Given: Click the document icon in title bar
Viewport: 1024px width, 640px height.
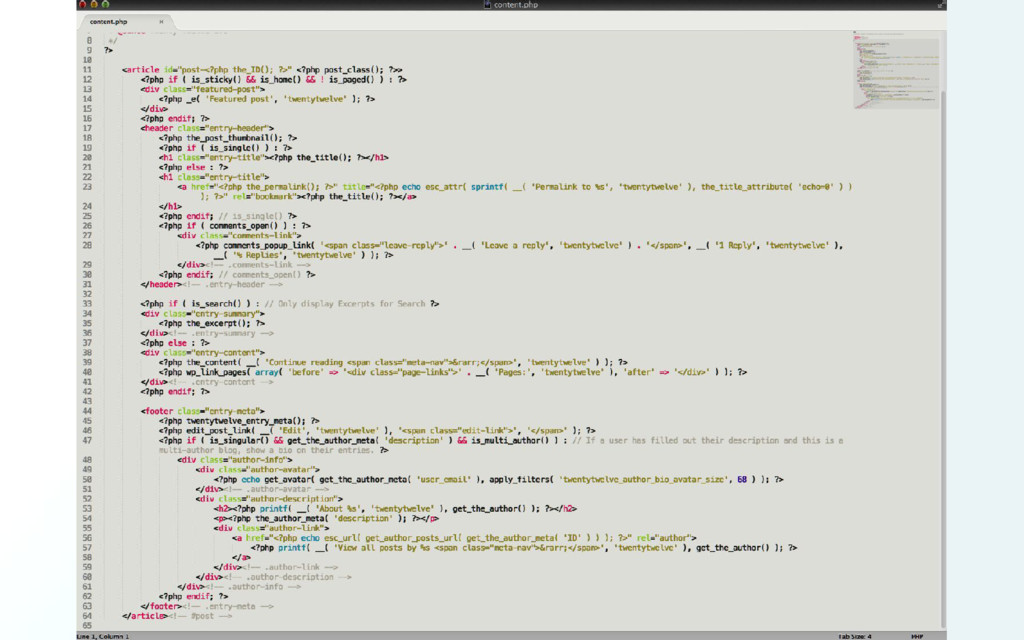Looking at the screenshot, I should click(x=487, y=5).
